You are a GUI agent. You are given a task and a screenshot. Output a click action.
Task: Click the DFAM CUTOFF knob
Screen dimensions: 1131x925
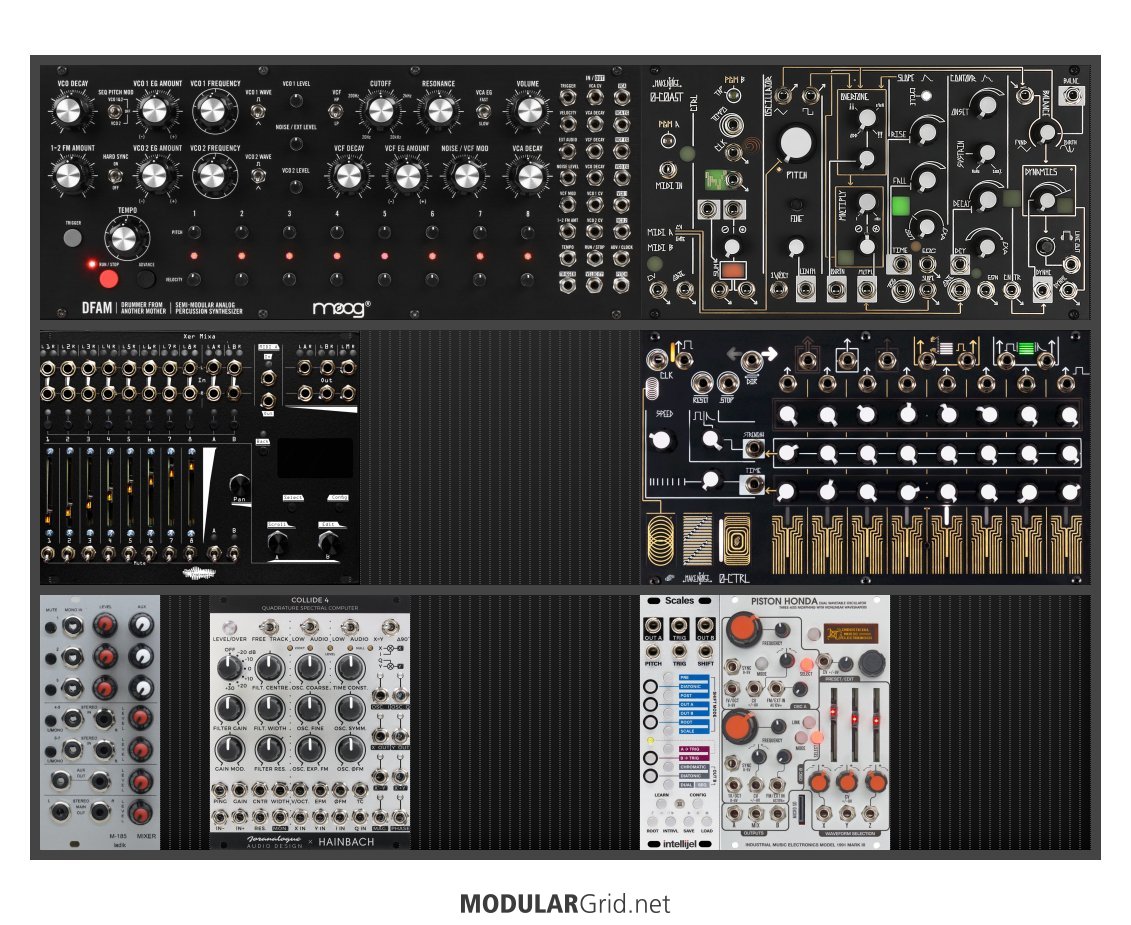(382, 111)
